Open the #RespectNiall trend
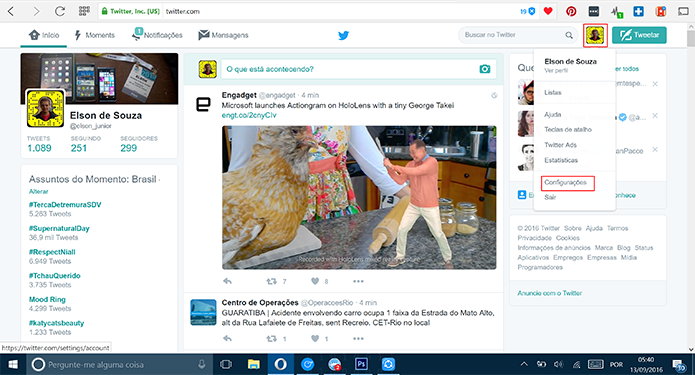The width and height of the screenshot is (695, 375). [x=52, y=252]
